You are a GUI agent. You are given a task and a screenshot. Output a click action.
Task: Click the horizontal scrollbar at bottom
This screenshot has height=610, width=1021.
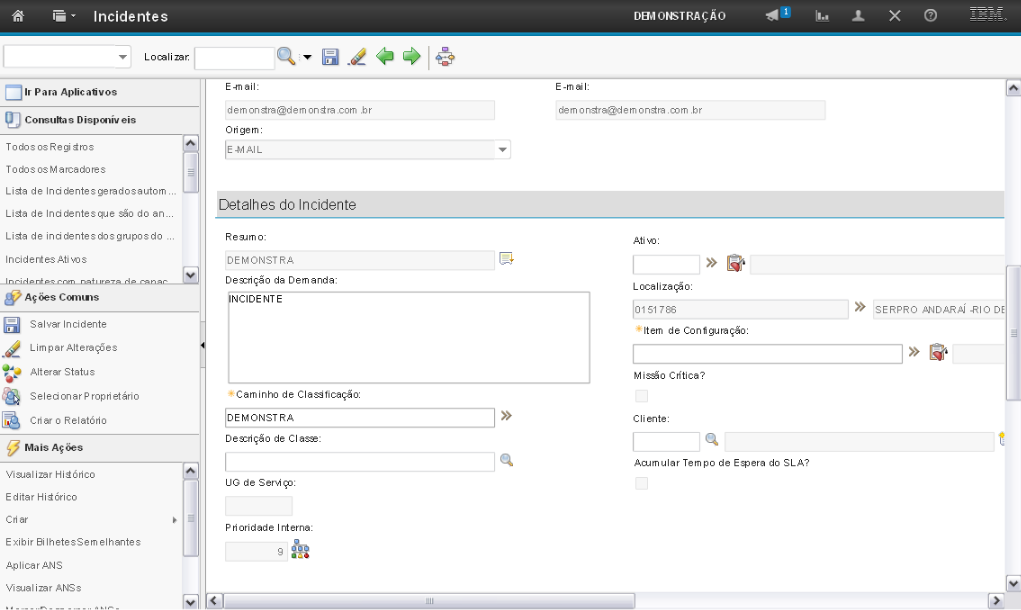point(430,601)
